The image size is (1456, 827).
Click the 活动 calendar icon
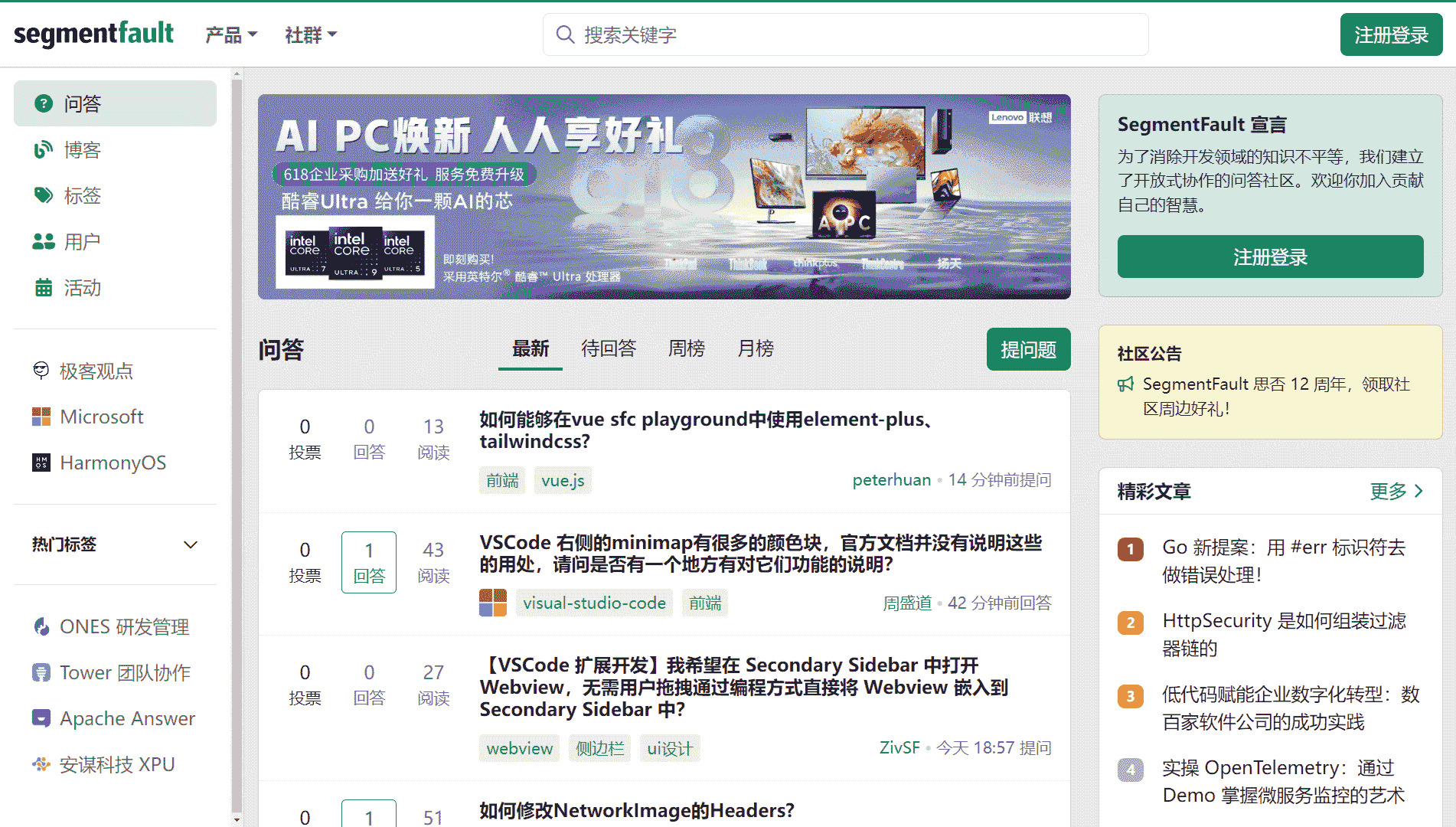44,287
